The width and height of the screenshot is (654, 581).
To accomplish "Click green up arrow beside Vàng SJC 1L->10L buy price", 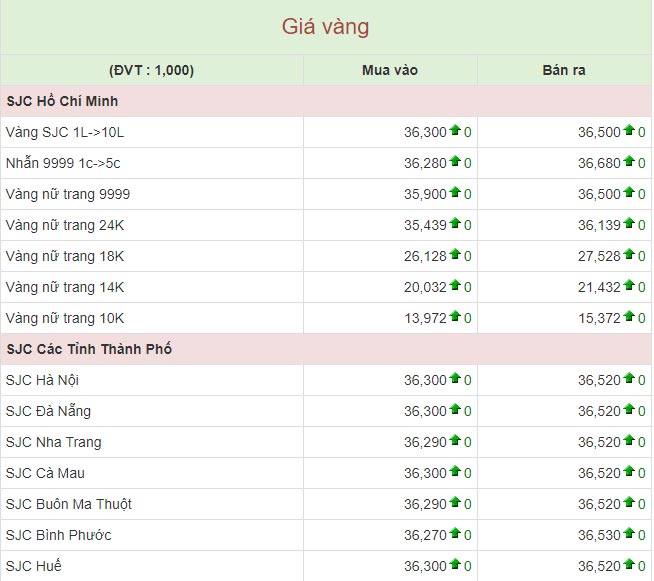I will tap(455, 130).
